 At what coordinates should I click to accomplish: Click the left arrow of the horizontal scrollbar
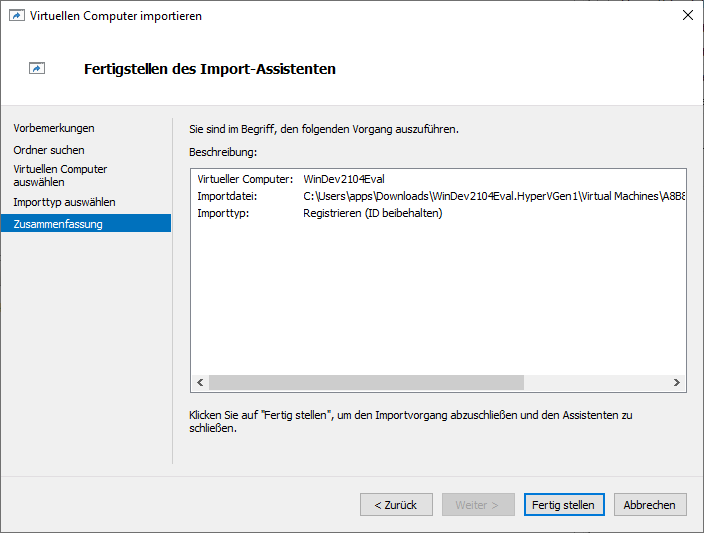(x=200, y=383)
